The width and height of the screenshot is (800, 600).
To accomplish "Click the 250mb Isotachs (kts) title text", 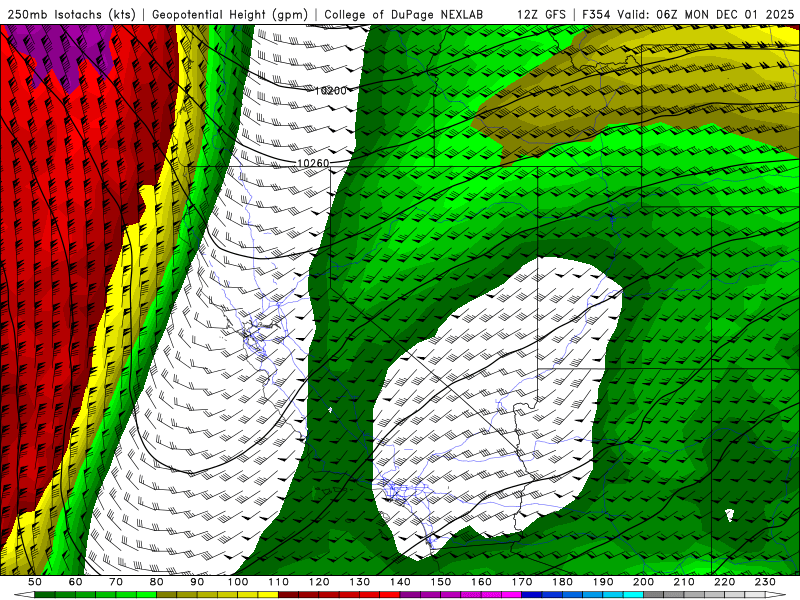I will [71, 14].
